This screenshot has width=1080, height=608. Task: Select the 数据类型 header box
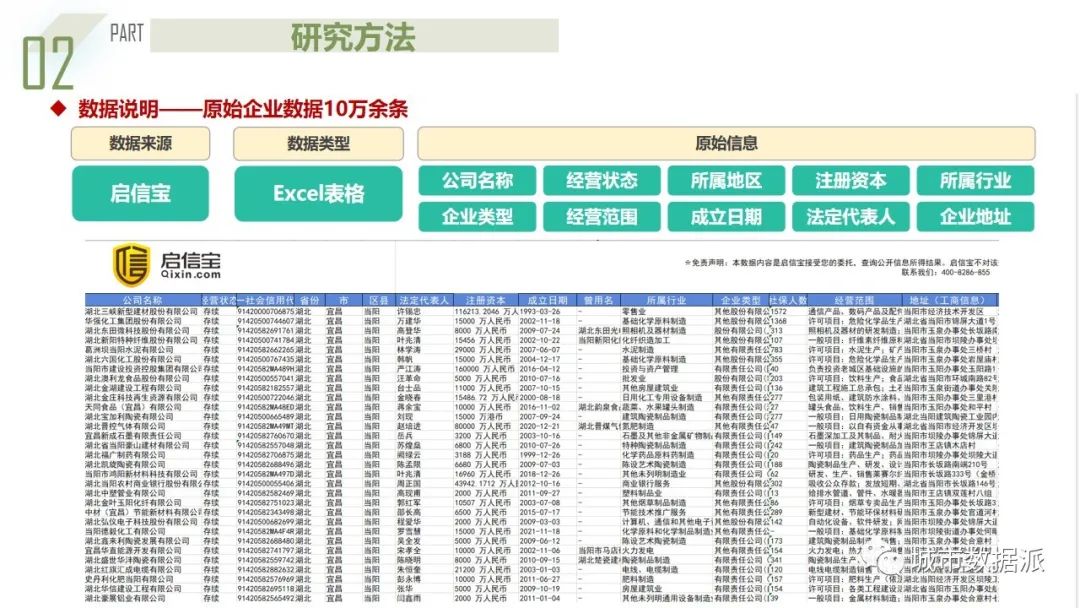[318, 143]
